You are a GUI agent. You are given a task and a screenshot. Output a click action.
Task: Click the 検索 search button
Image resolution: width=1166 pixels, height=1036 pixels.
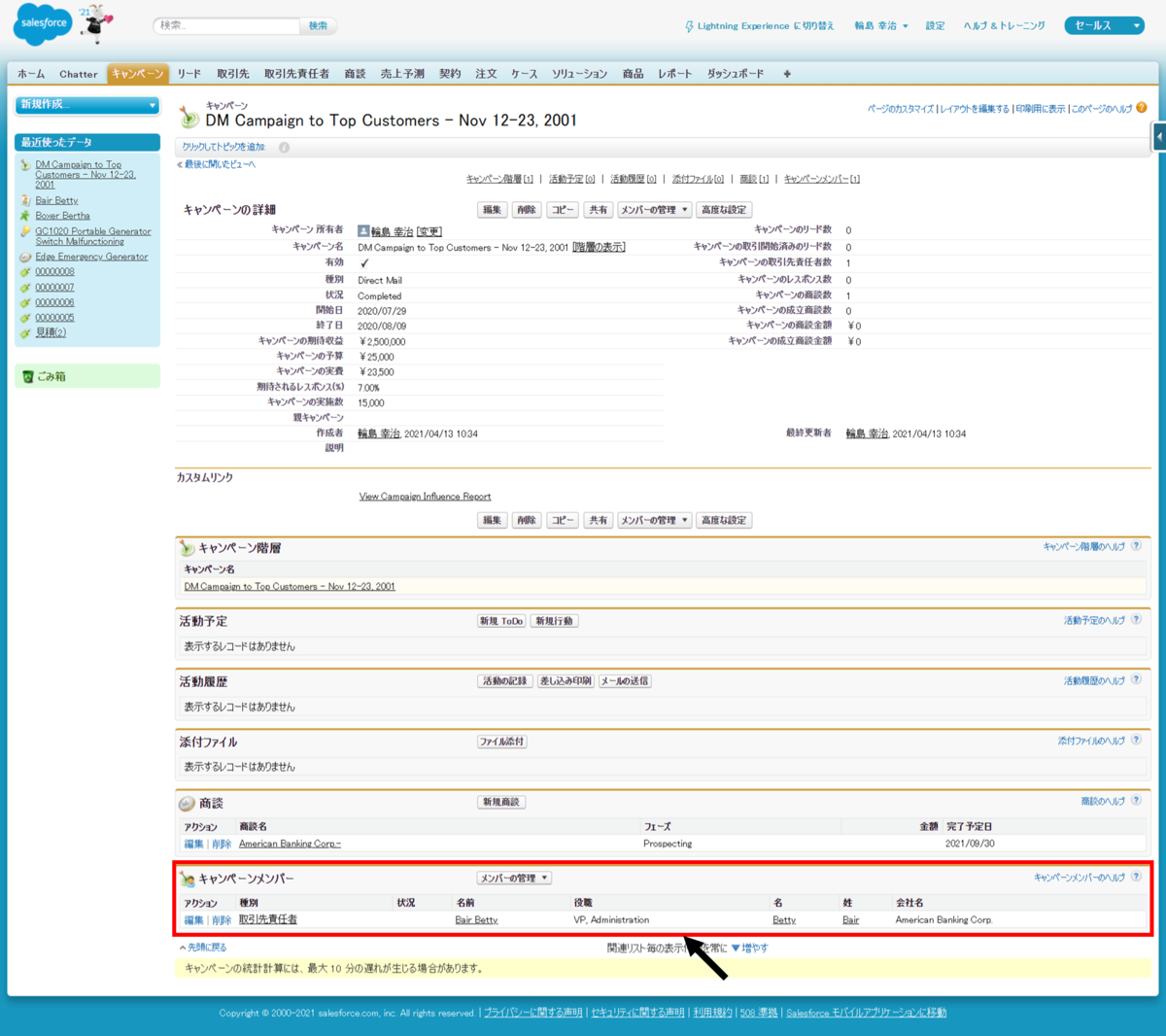pyautogui.click(x=318, y=26)
